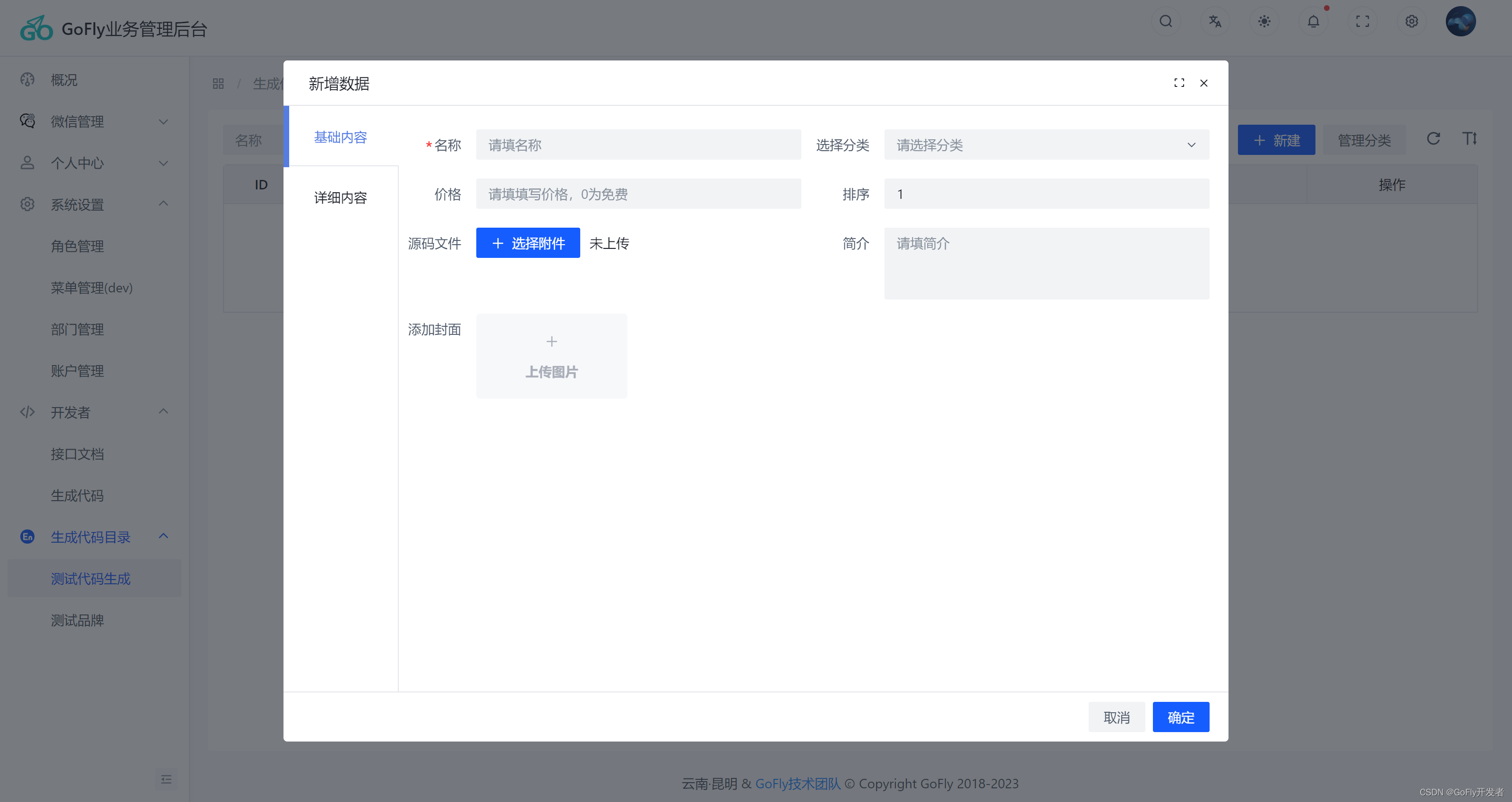Close the 新增数据 dialog

coord(1204,83)
